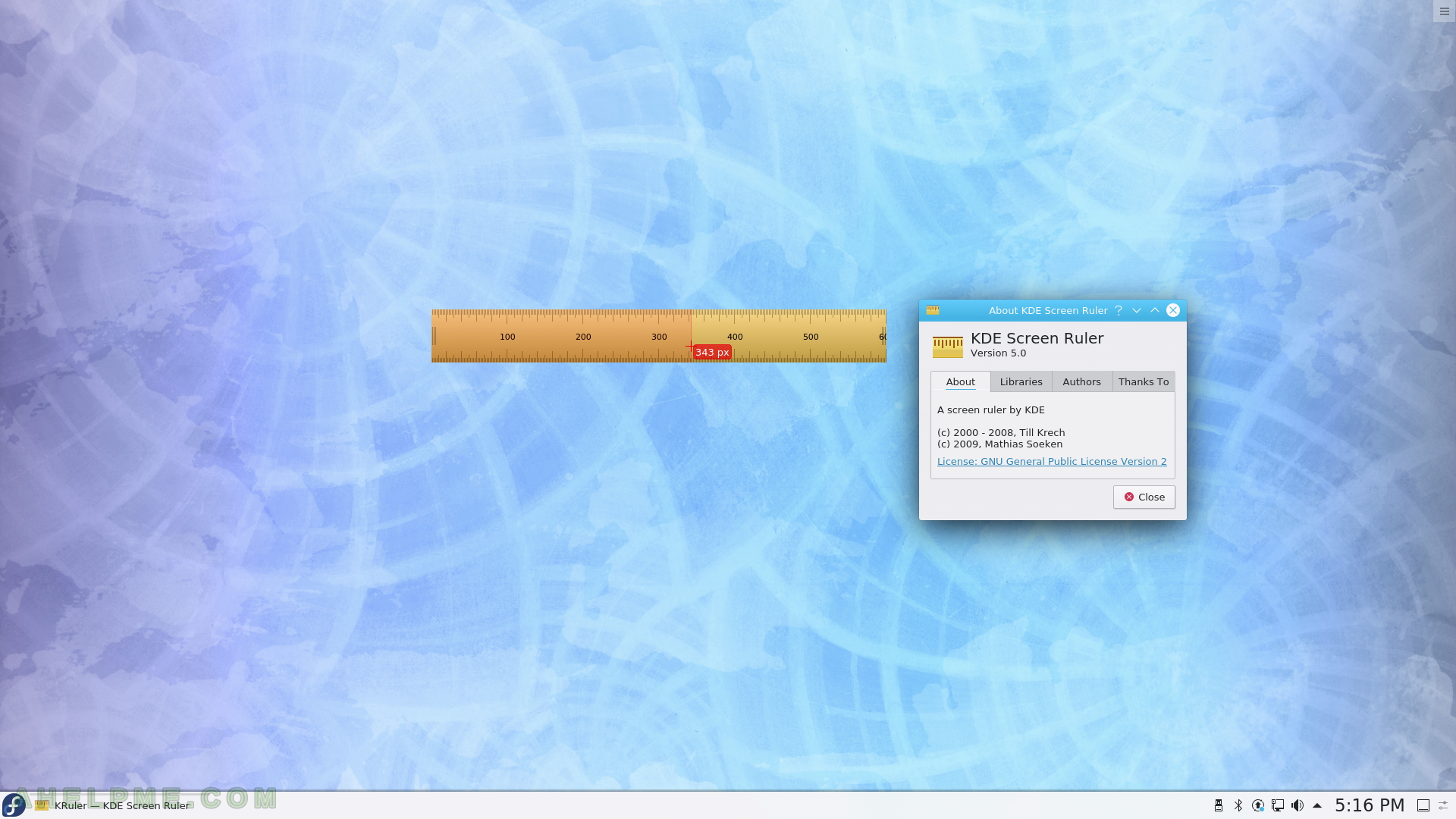
Task: Switch to the Authors tab
Action: point(1081,381)
